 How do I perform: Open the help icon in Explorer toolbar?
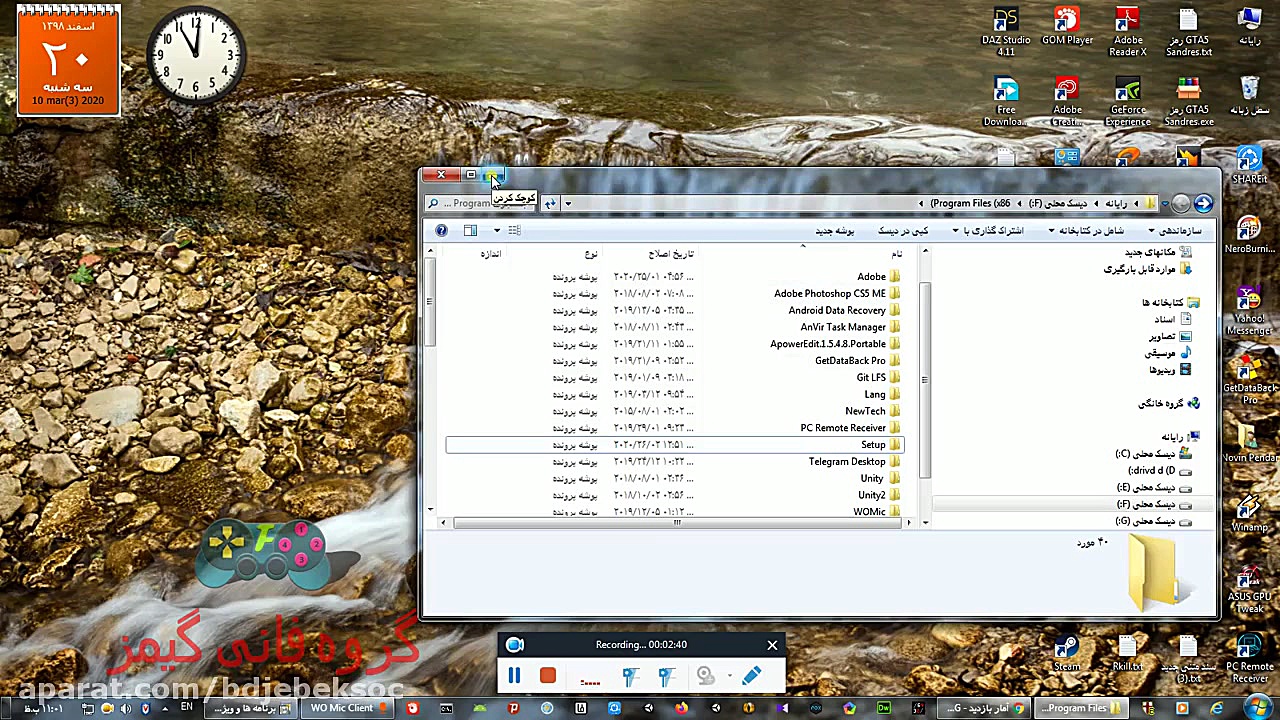click(x=441, y=231)
